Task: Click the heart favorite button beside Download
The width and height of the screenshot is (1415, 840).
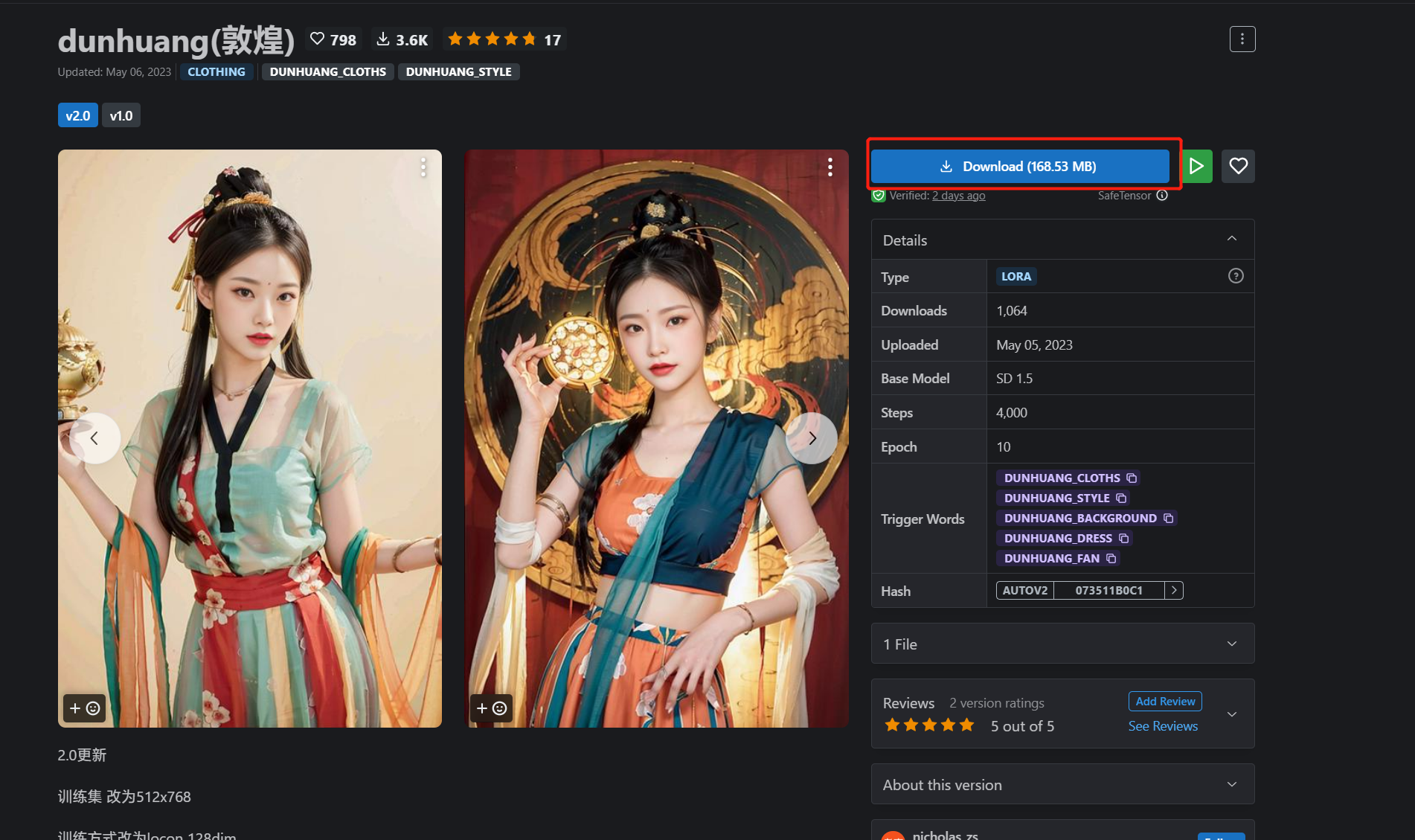Action: pos(1238,166)
